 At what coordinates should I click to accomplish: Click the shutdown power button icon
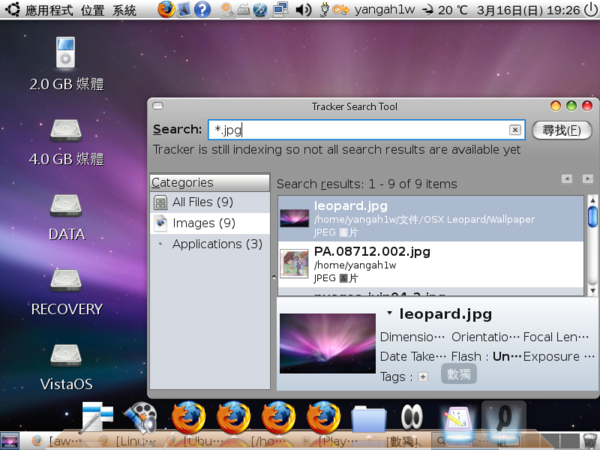click(x=592, y=10)
